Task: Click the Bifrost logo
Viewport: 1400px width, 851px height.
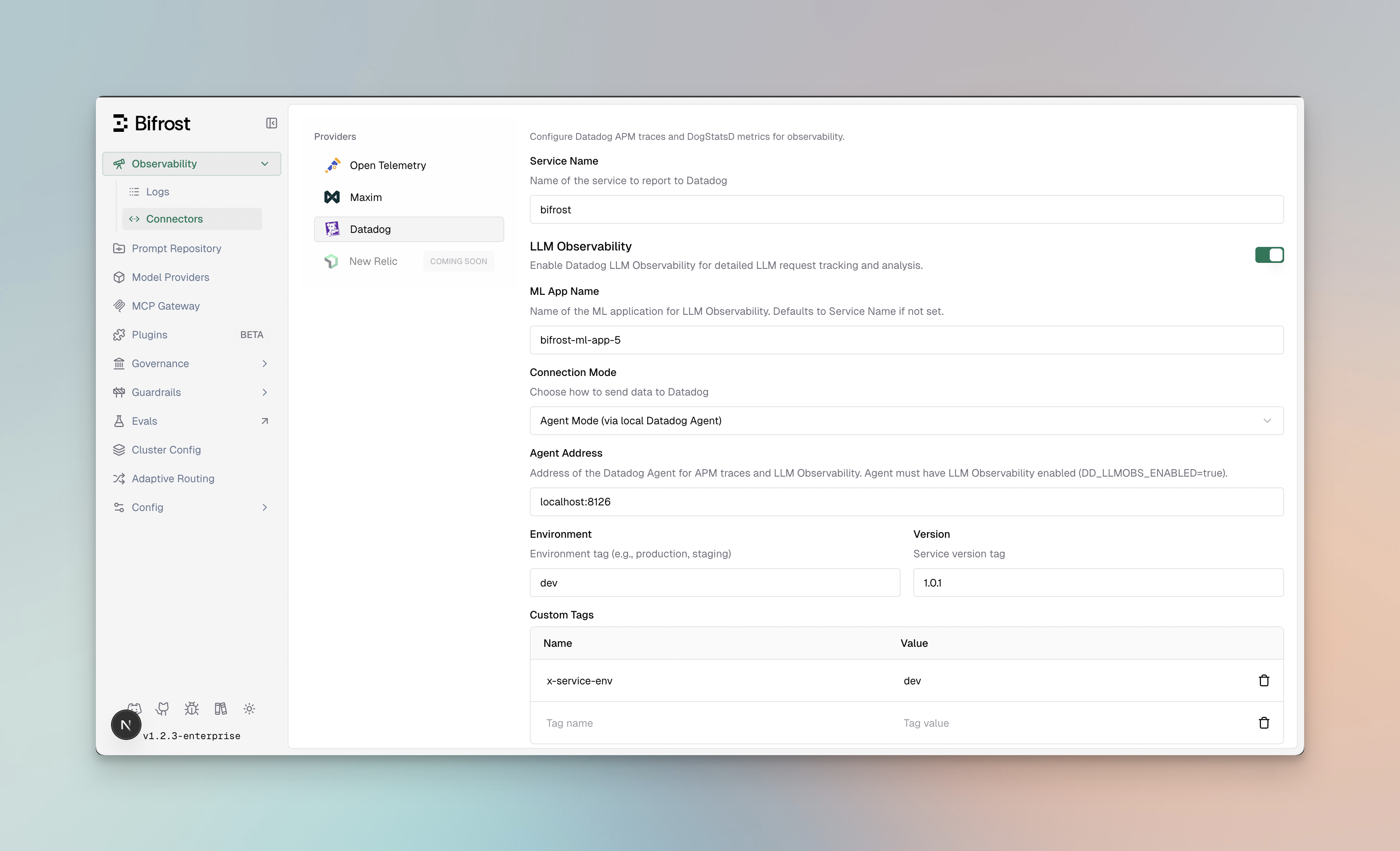Action: [x=152, y=123]
